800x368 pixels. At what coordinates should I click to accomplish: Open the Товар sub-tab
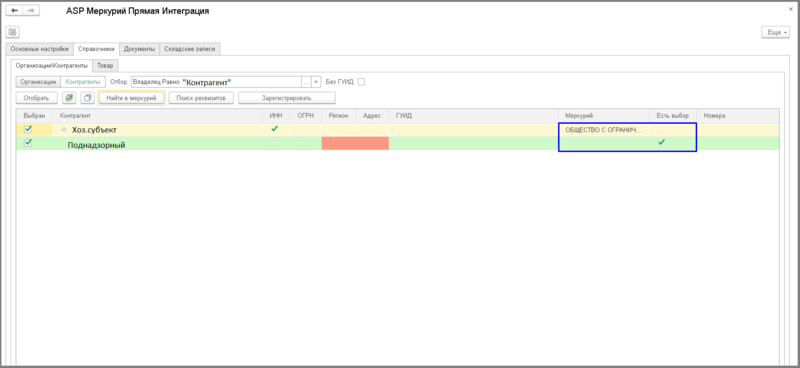pos(105,65)
